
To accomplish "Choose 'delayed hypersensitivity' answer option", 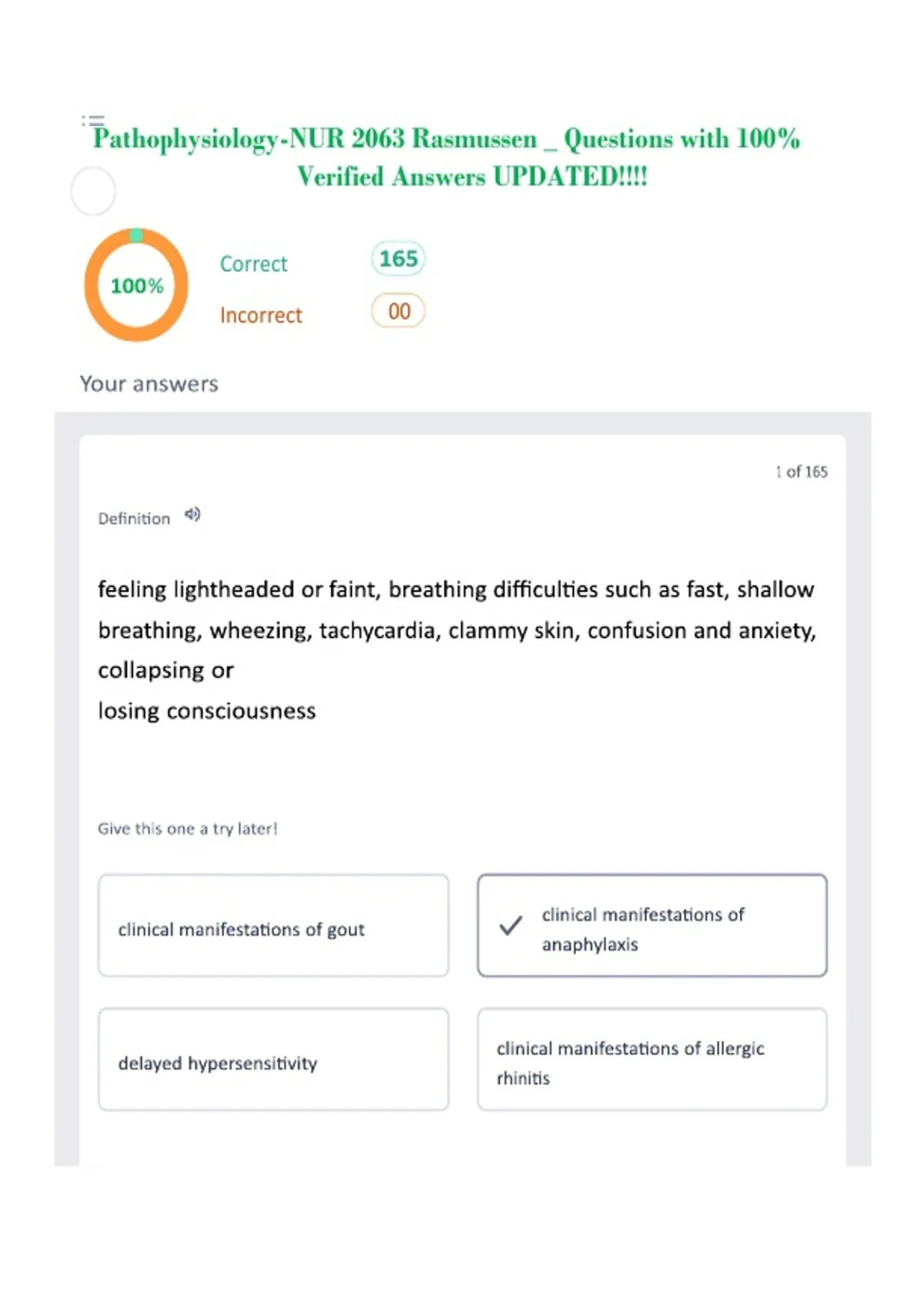I will (273, 1060).
